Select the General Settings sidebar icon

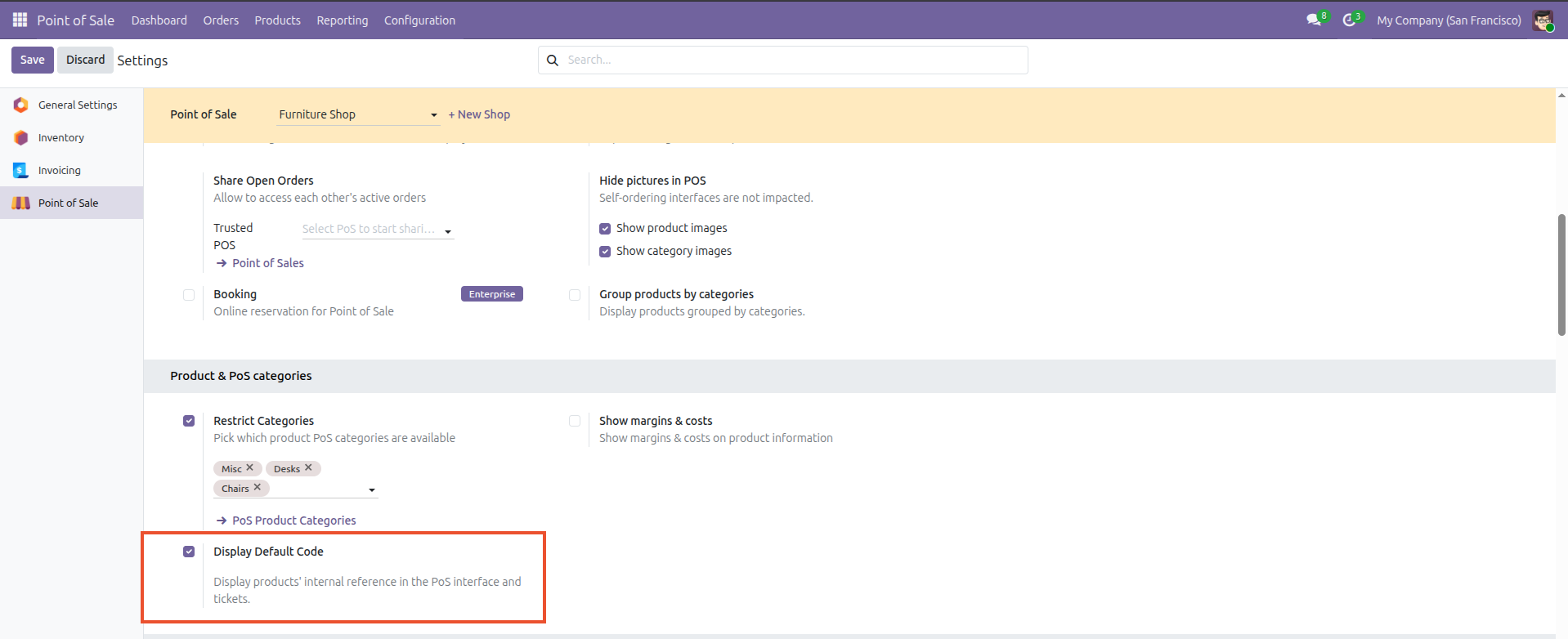[21, 105]
